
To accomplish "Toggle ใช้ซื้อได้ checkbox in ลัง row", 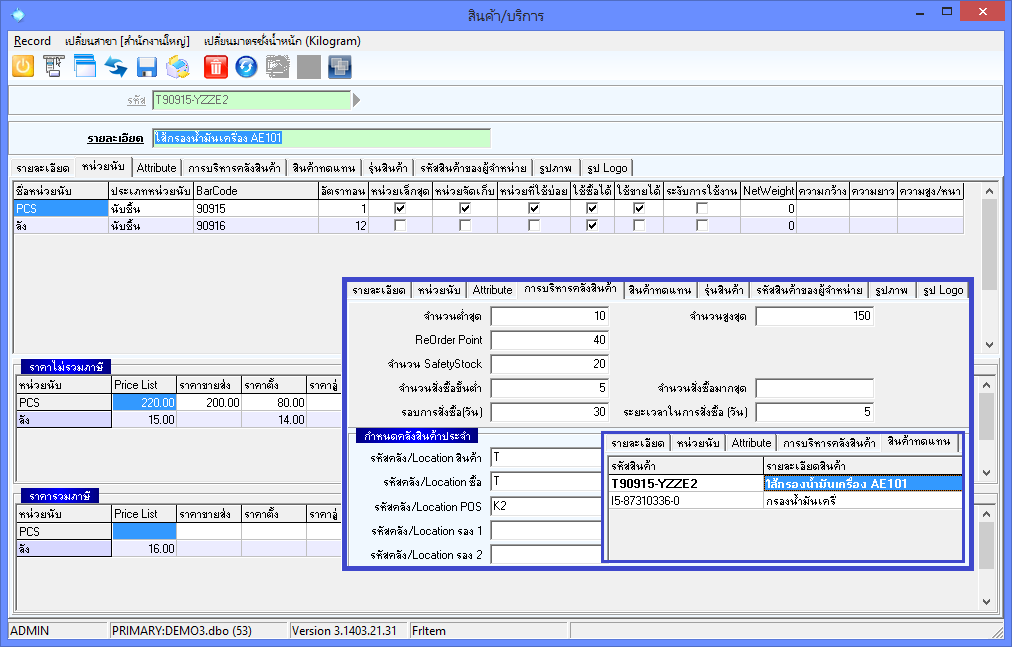I will [x=592, y=226].
